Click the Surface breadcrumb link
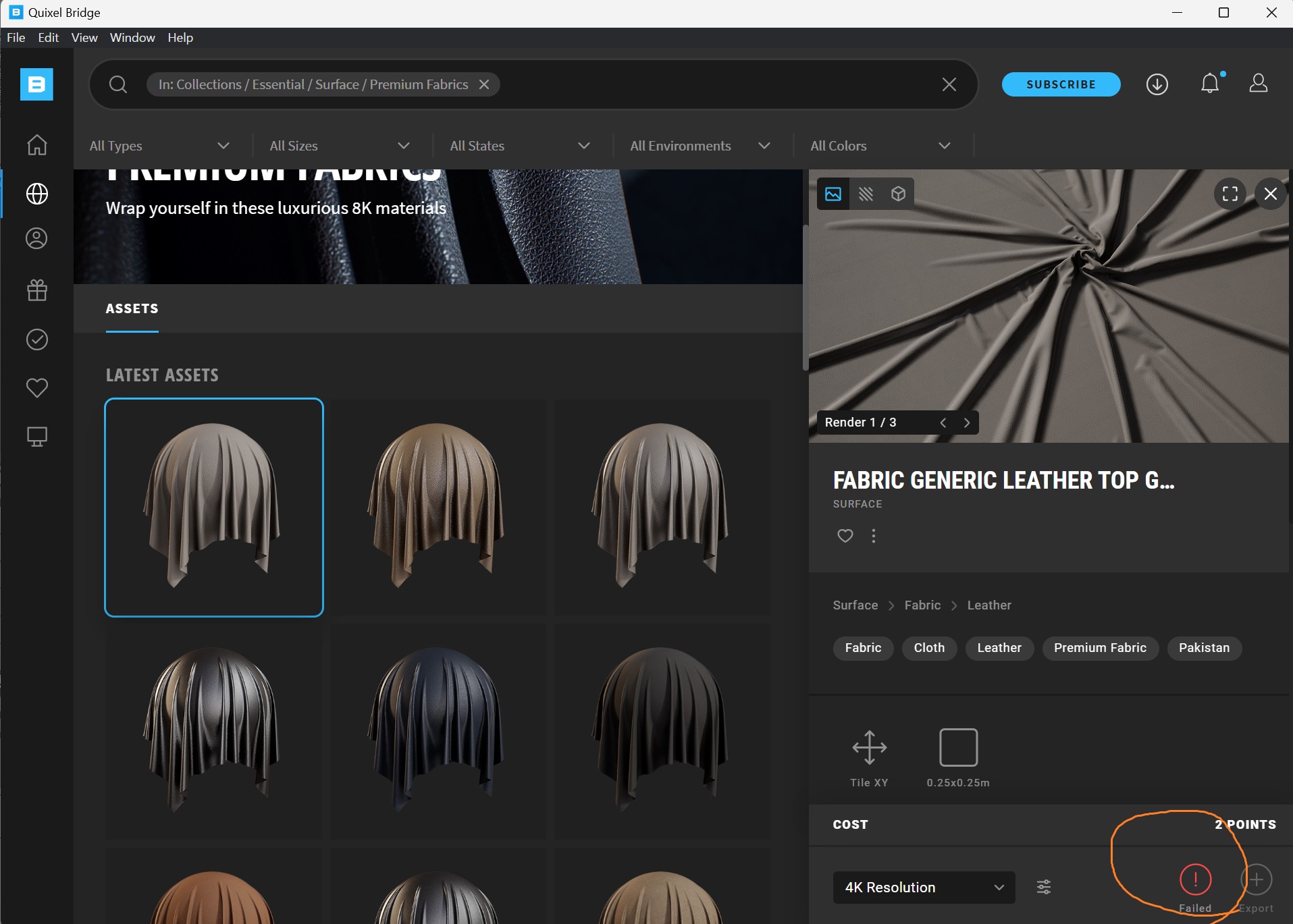The image size is (1293, 924). 855,605
